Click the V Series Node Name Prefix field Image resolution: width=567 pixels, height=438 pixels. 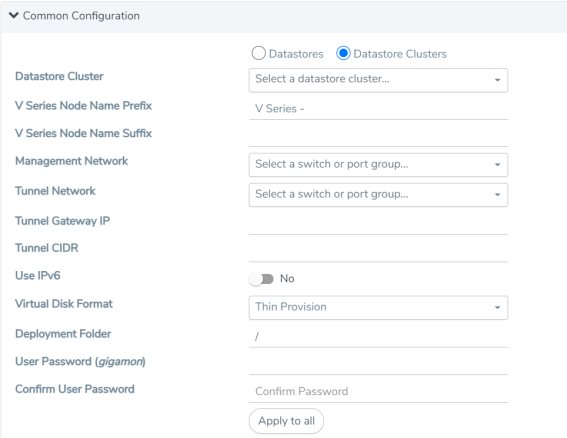[x=378, y=109]
